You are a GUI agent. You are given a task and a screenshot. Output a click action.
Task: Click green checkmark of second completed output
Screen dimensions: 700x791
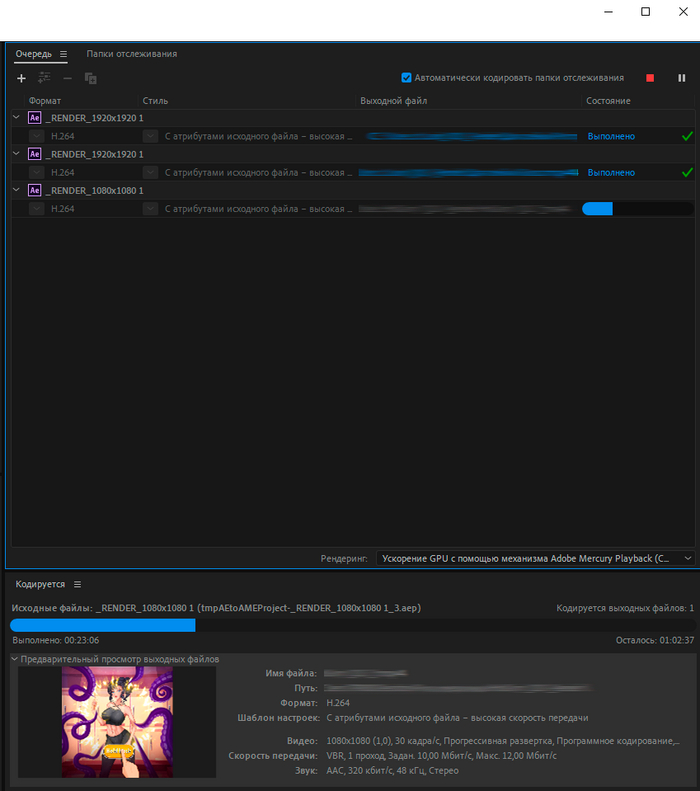(687, 173)
